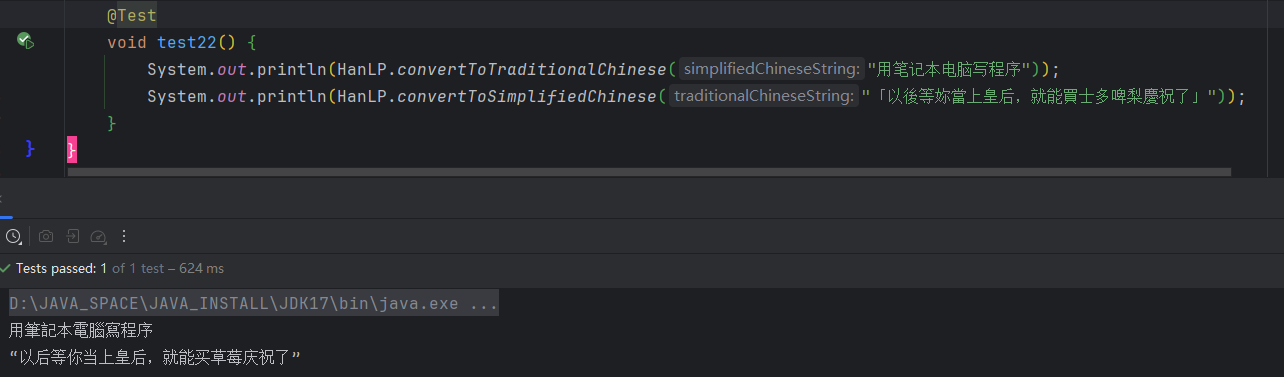Run test22 via the gutter run icon
Viewport: 1284px width, 377px height.
25,42
